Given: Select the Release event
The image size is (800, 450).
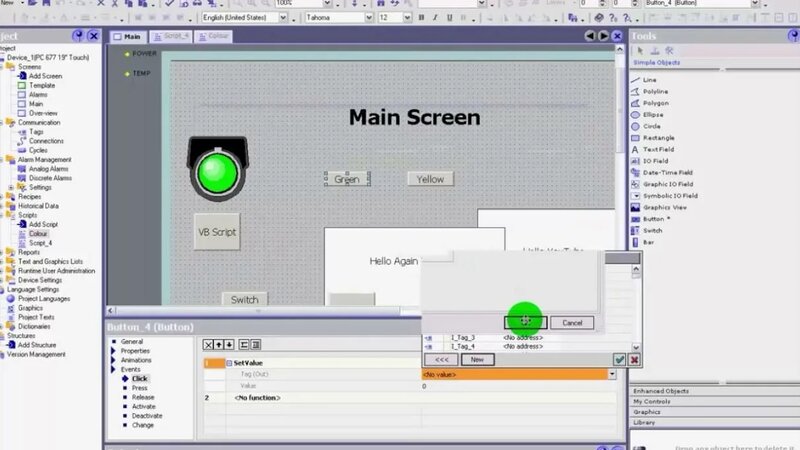Looking at the screenshot, I should pyautogui.click(x=143, y=397).
